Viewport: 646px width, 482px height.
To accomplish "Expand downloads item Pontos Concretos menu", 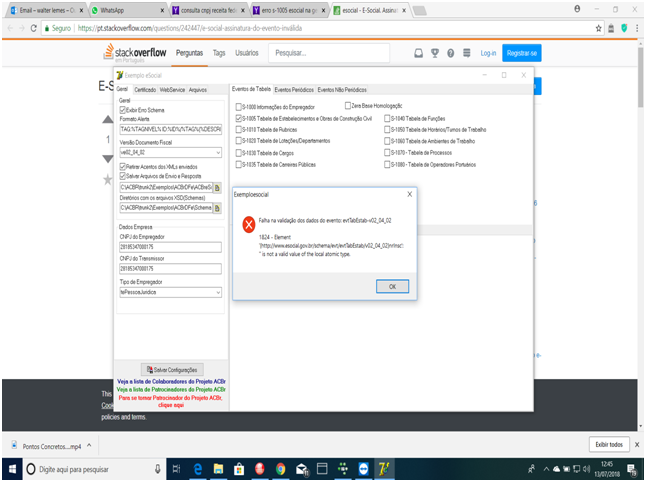I will [89, 445].
